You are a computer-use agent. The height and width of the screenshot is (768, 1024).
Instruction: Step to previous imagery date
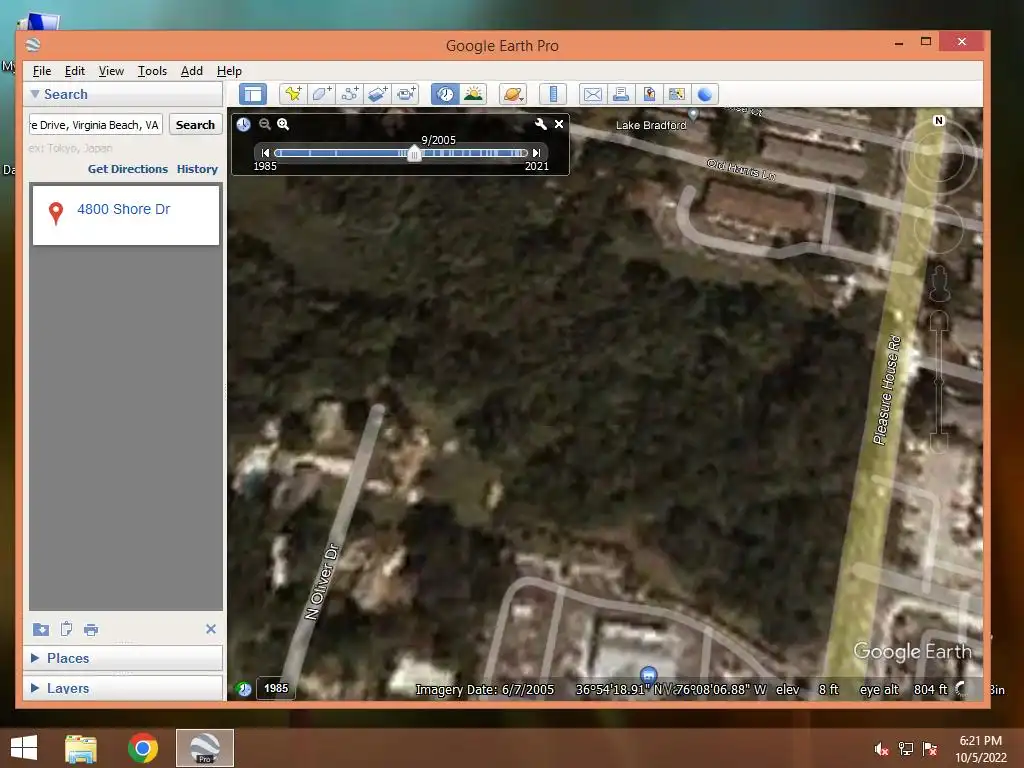tap(265, 153)
